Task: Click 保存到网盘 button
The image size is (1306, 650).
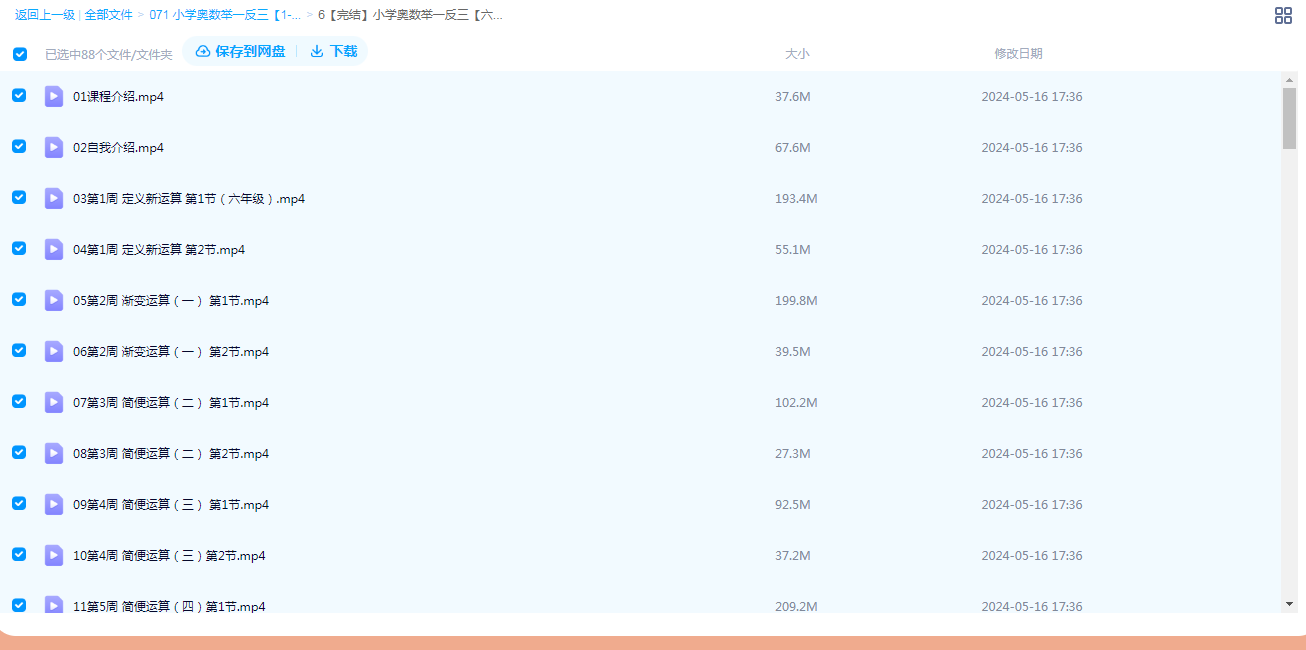Action: (x=240, y=51)
